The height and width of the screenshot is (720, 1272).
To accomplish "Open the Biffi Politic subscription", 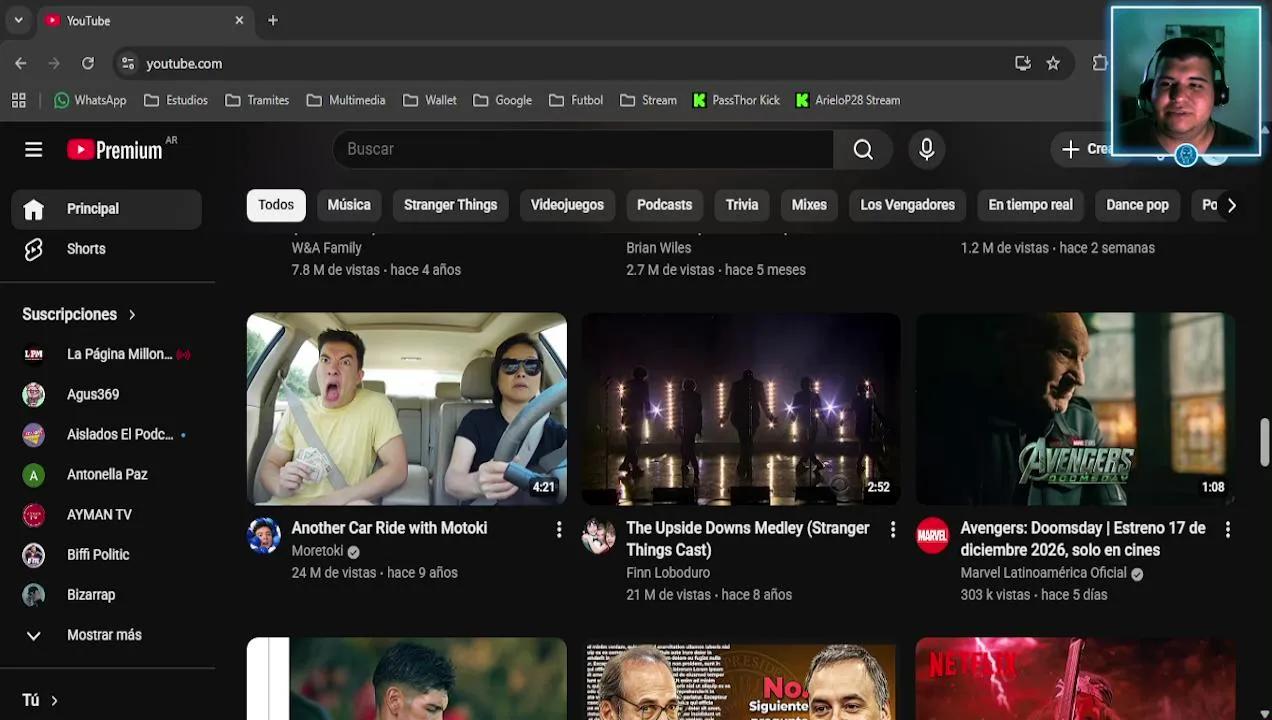I will pos(107,554).
